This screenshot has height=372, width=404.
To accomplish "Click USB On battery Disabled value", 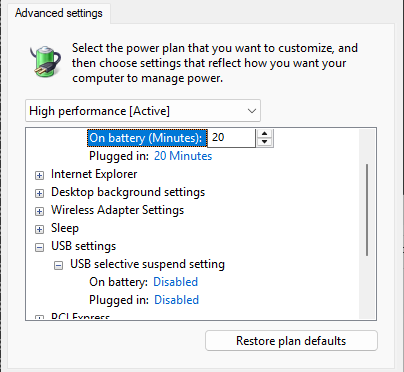I will click(175, 282).
